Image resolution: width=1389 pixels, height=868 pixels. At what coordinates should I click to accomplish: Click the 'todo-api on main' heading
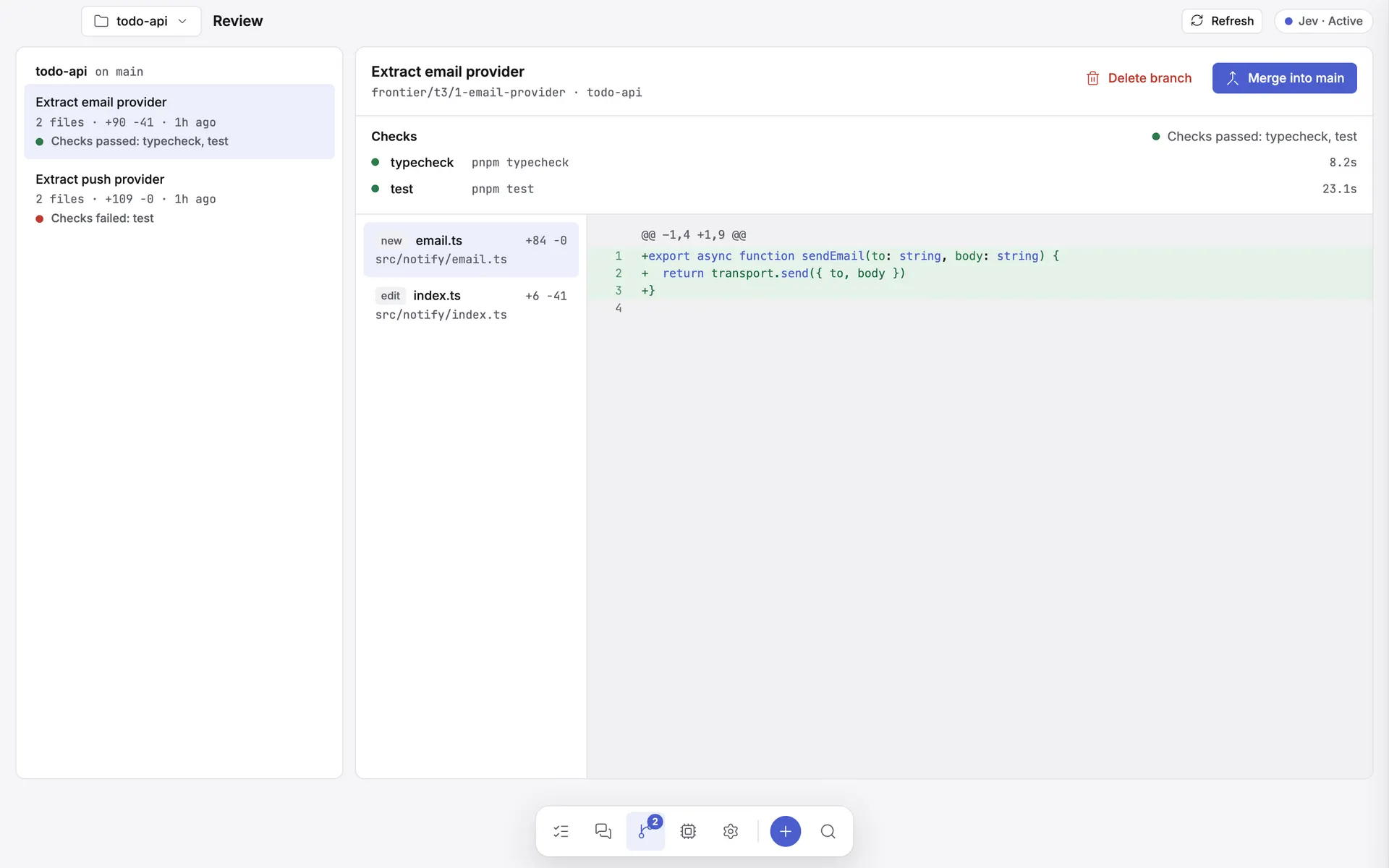(x=89, y=72)
